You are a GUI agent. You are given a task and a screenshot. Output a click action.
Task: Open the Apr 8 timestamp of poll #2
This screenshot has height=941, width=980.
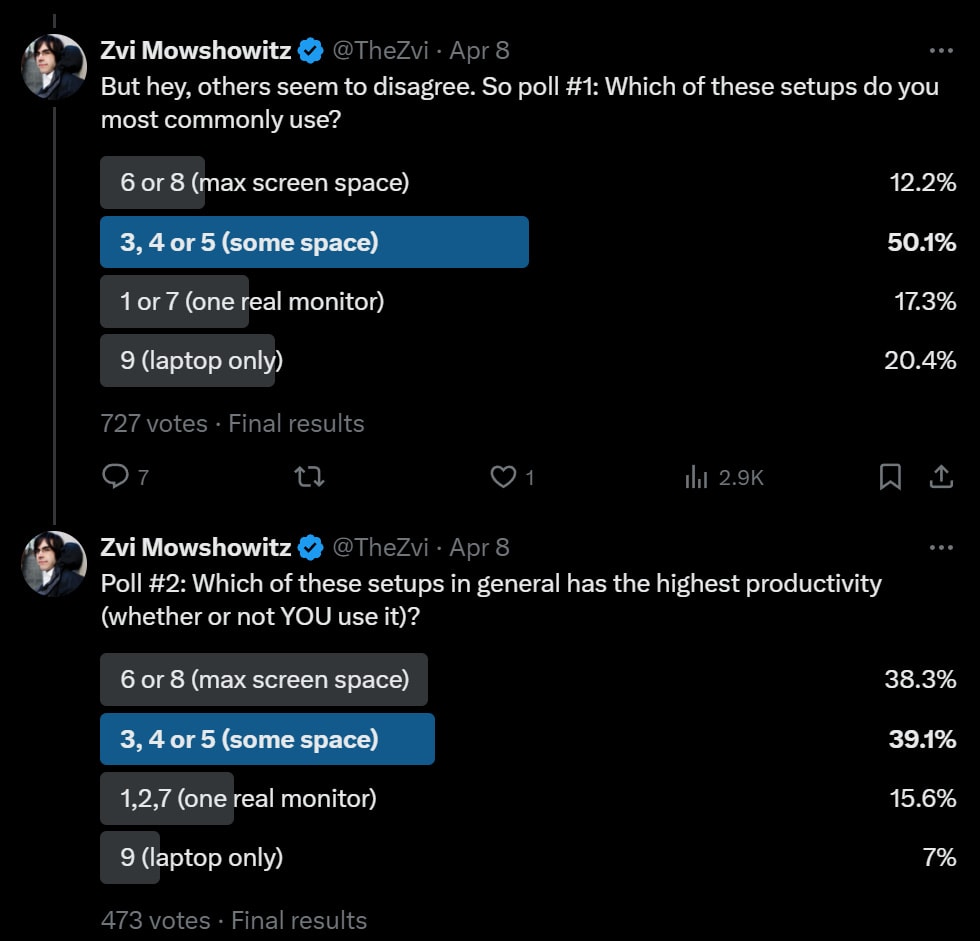479,547
